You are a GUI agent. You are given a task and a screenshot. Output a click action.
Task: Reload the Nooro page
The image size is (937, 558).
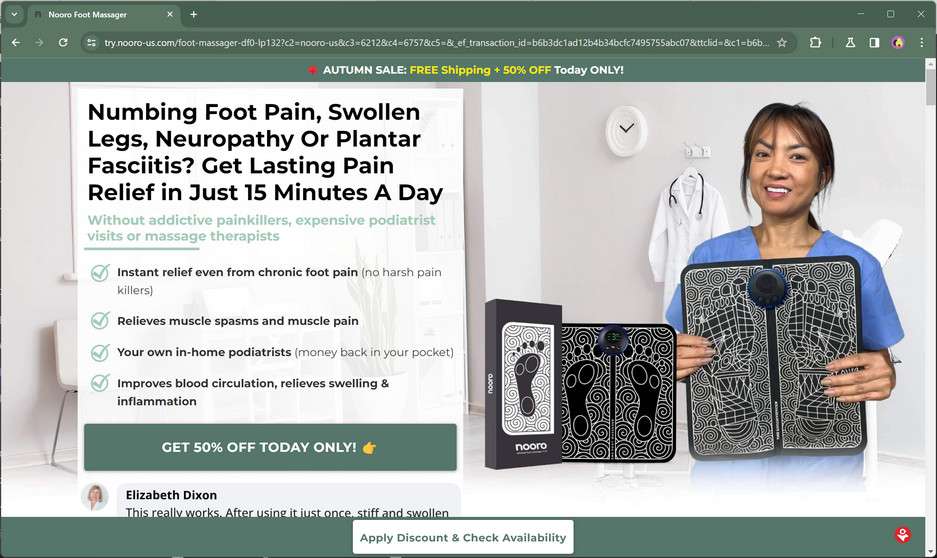coord(63,42)
